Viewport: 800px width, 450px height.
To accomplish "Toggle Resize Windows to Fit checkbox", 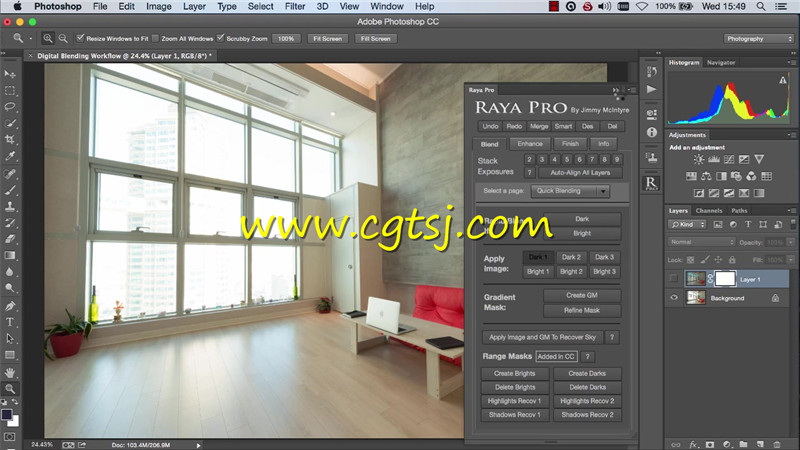I will point(80,38).
